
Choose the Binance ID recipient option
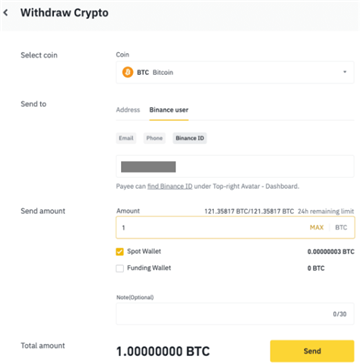[x=190, y=138]
